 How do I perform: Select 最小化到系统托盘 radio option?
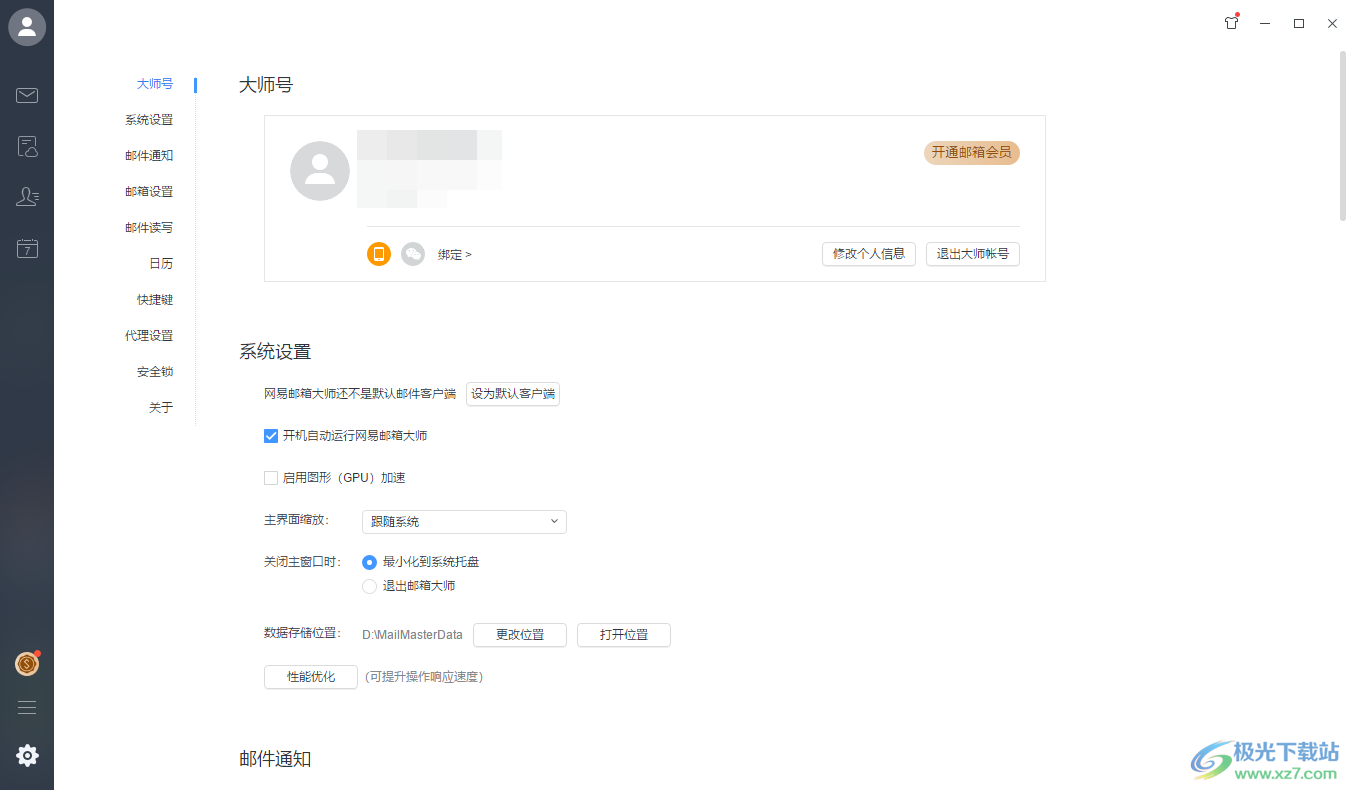tap(369, 562)
